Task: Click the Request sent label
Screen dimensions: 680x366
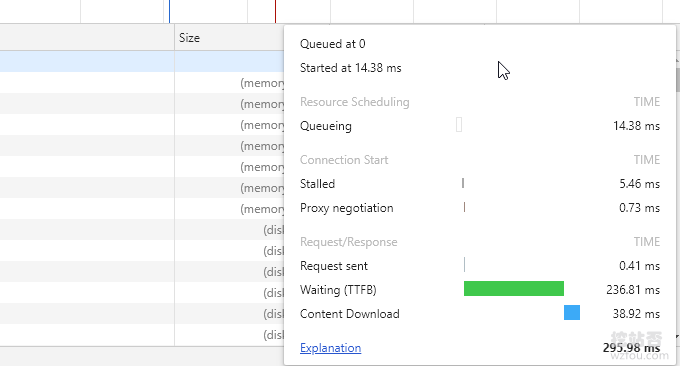Action: coord(333,266)
